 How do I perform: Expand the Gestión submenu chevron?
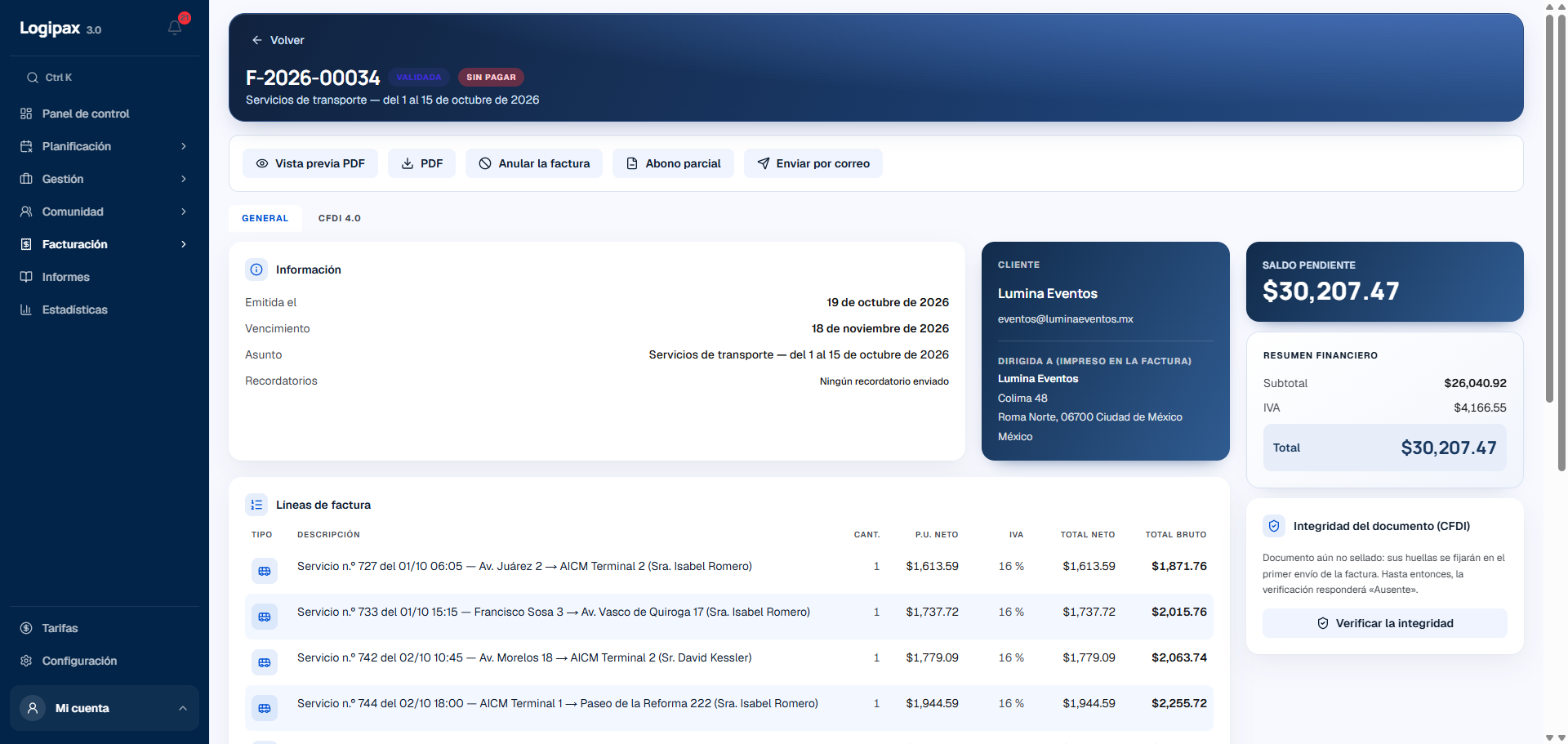(x=184, y=179)
